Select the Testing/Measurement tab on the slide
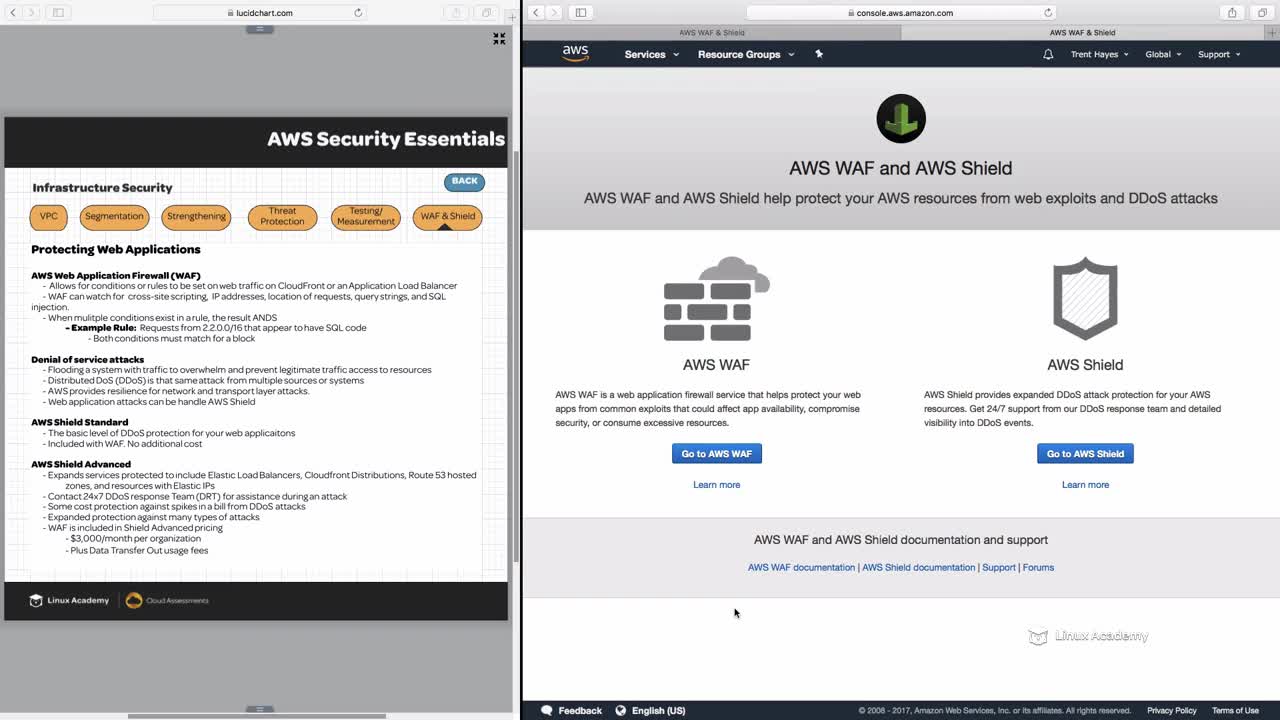 click(x=366, y=217)
